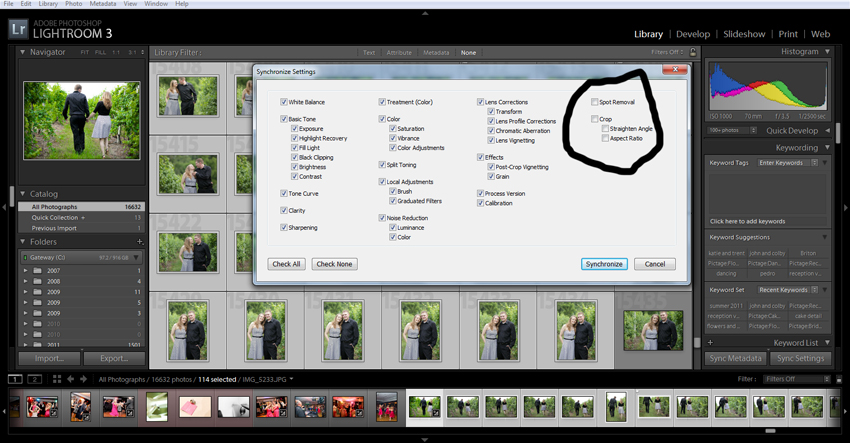
Task: Click the Navigator preview image
Action: click(x=82, y=120)
